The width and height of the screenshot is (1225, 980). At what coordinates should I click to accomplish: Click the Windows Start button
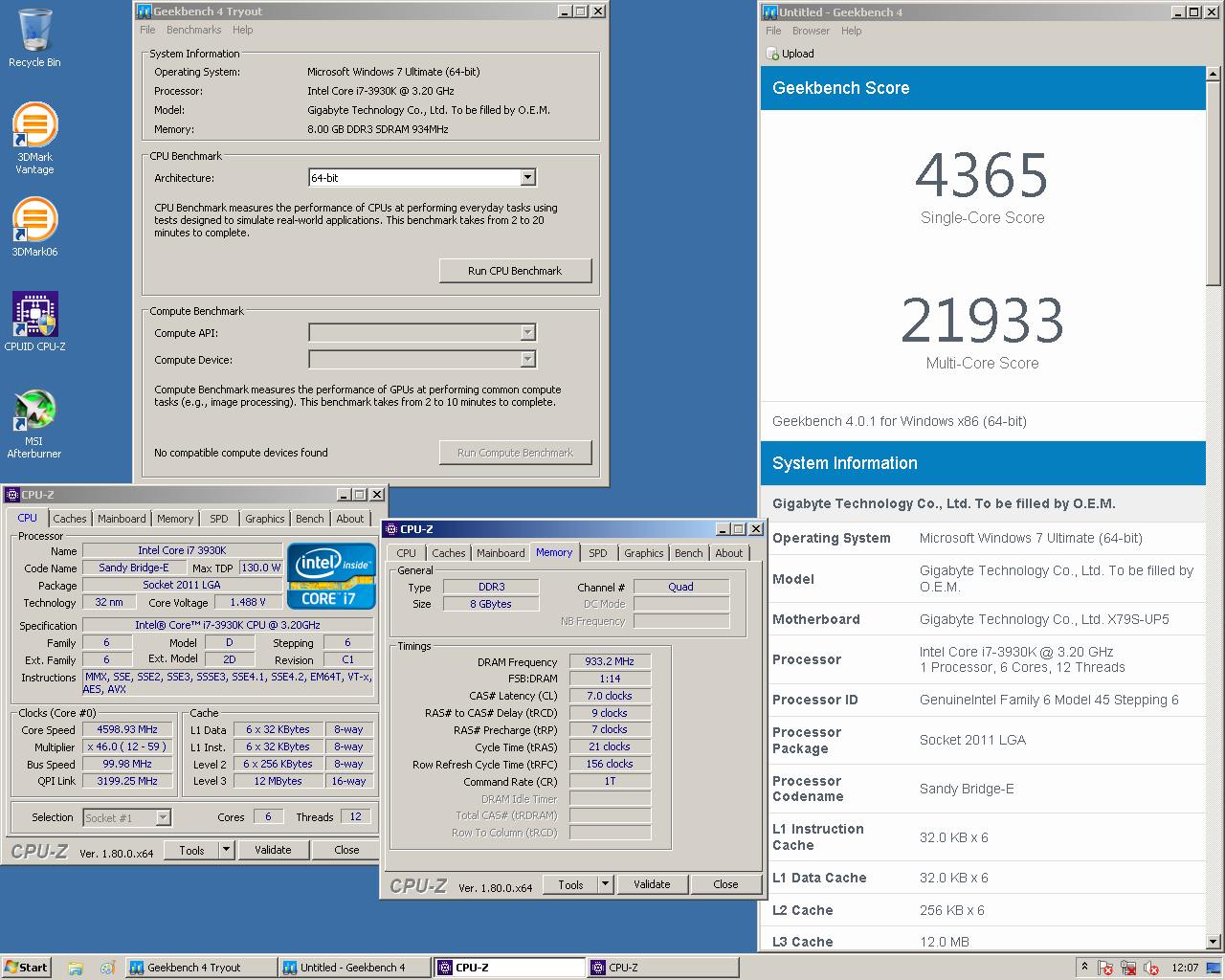tap(26, 968)
